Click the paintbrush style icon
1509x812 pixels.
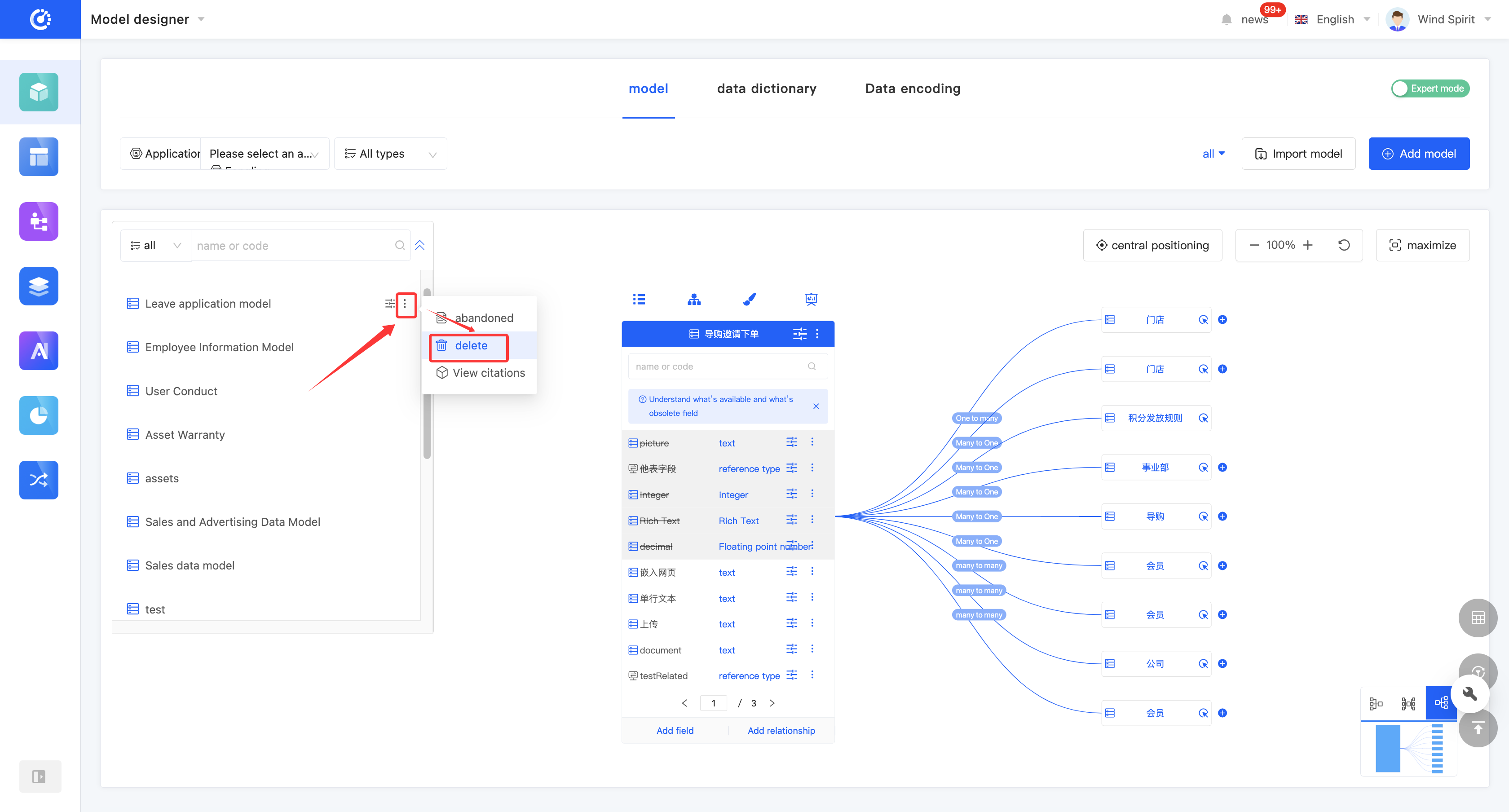coord(749,300)
